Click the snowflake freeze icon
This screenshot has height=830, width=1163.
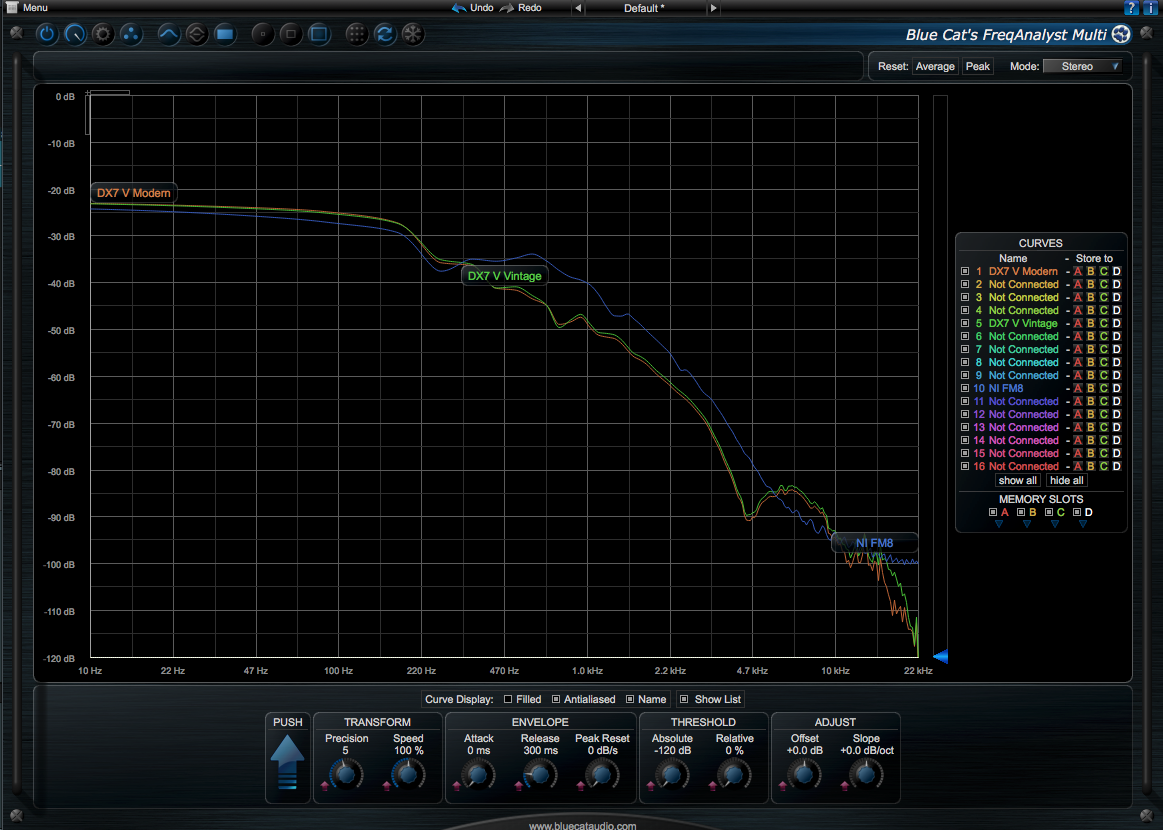click(412, 34)
